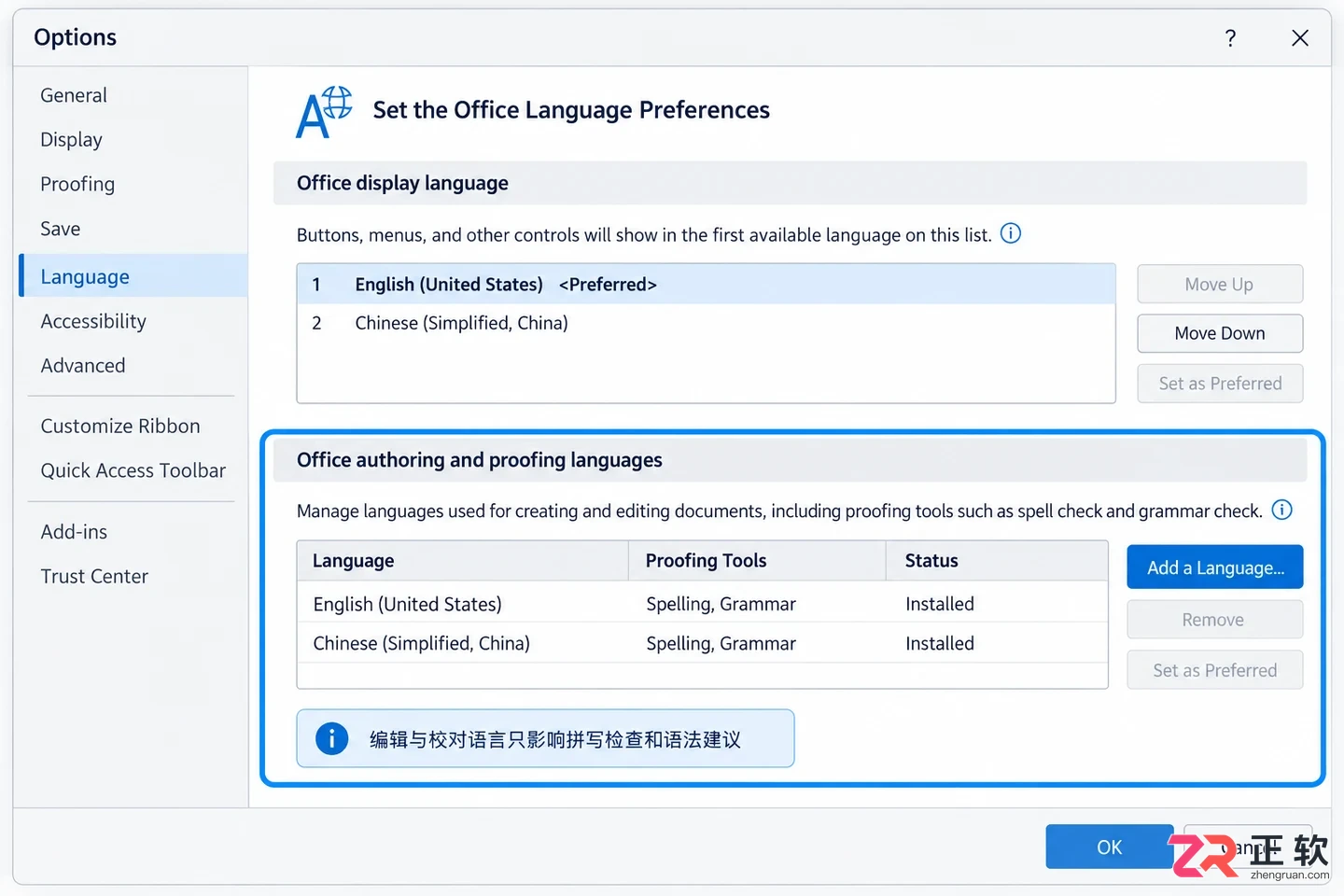
Task: Select English (United States) in display language list
Action: (707, 285)
